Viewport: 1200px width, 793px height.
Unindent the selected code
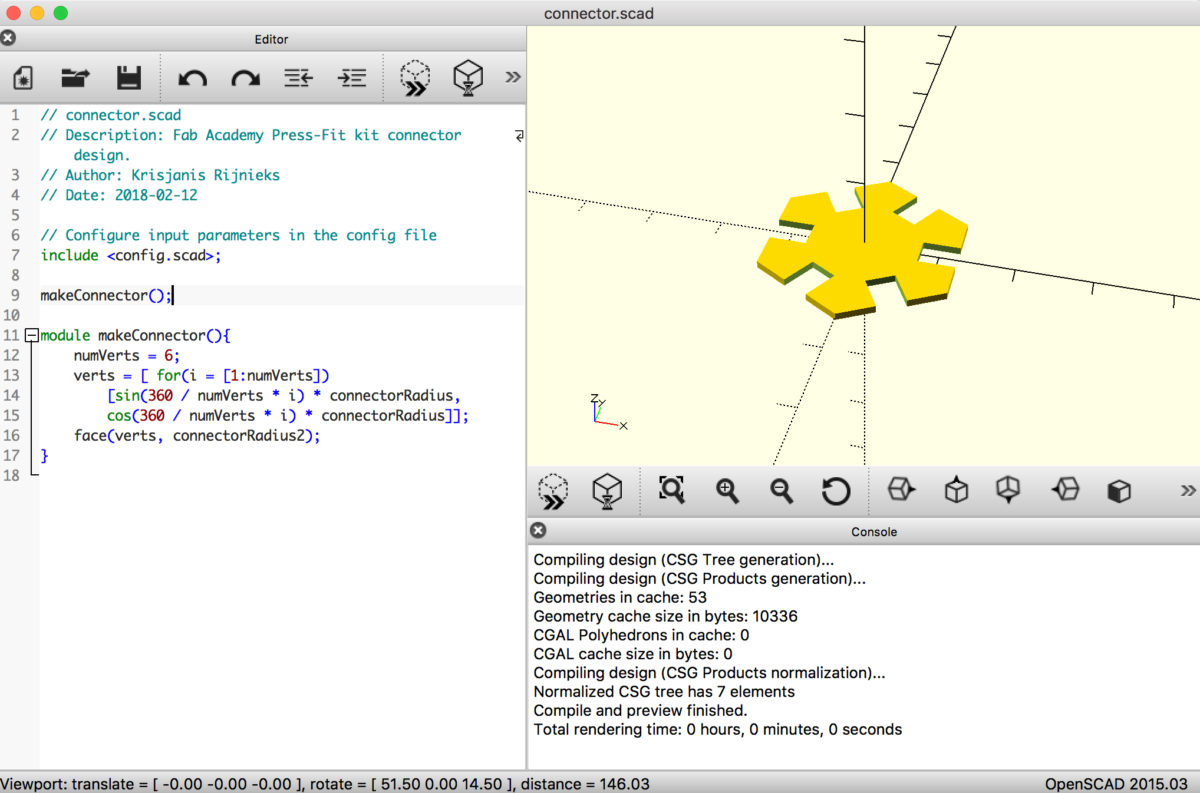point(297,77)
